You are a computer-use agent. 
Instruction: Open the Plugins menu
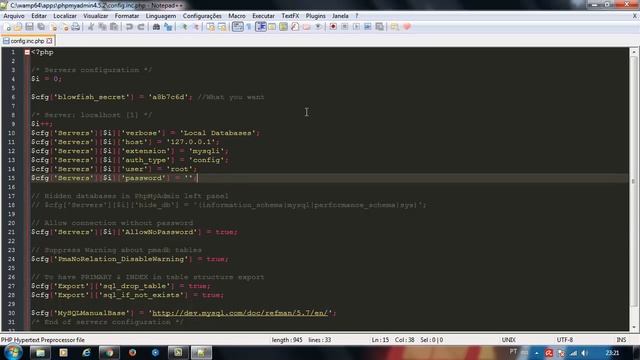pos(316,16)
